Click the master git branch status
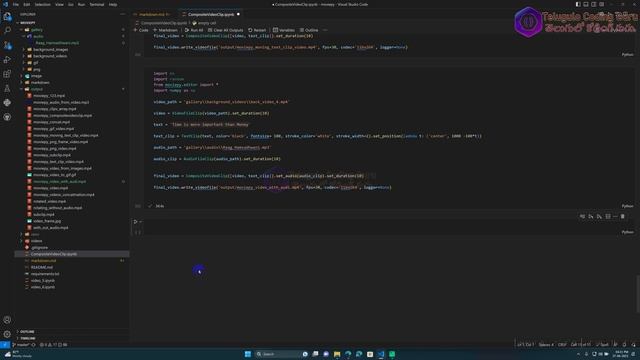This screenshot has height=360, width=640. [x=22, y=345]
